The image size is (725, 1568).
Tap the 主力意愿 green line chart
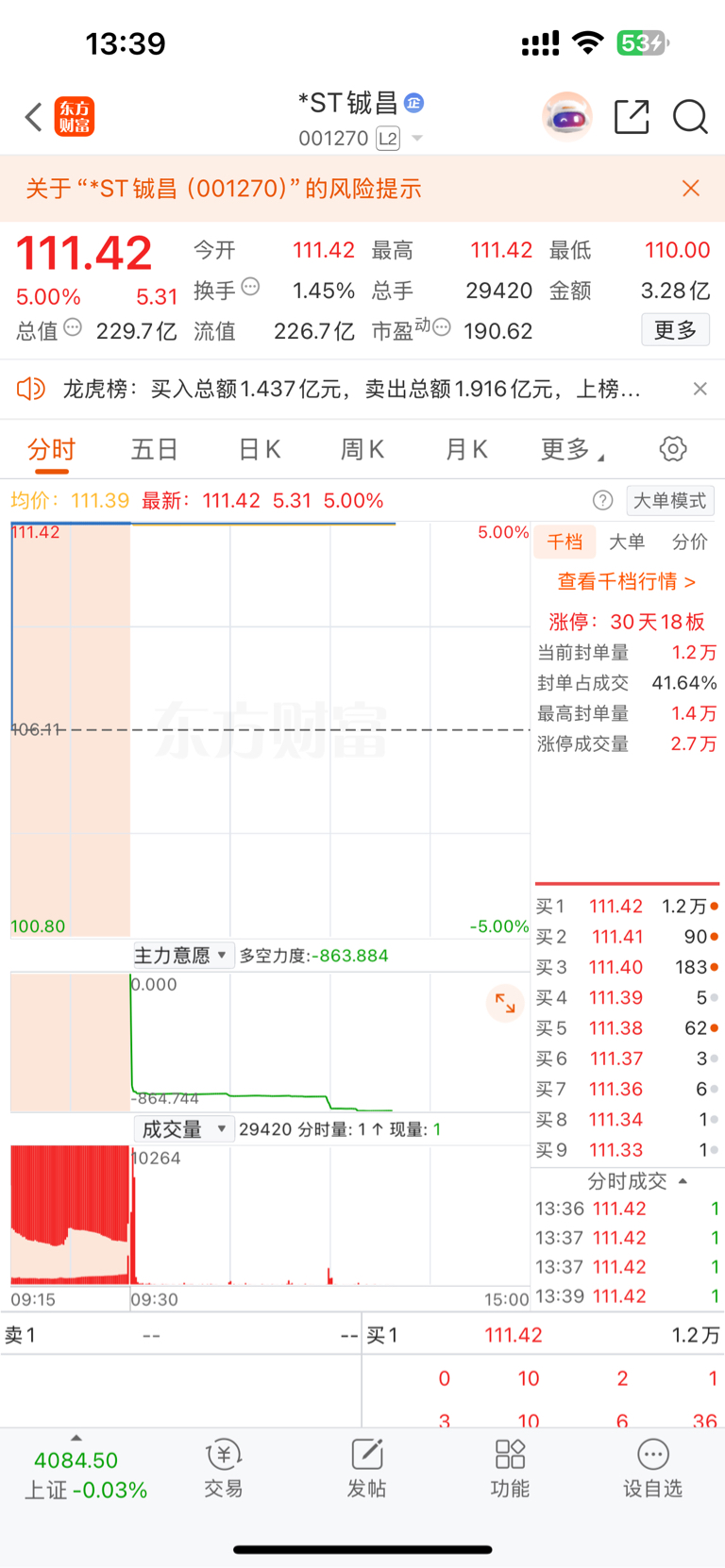tap(270, 1043)
